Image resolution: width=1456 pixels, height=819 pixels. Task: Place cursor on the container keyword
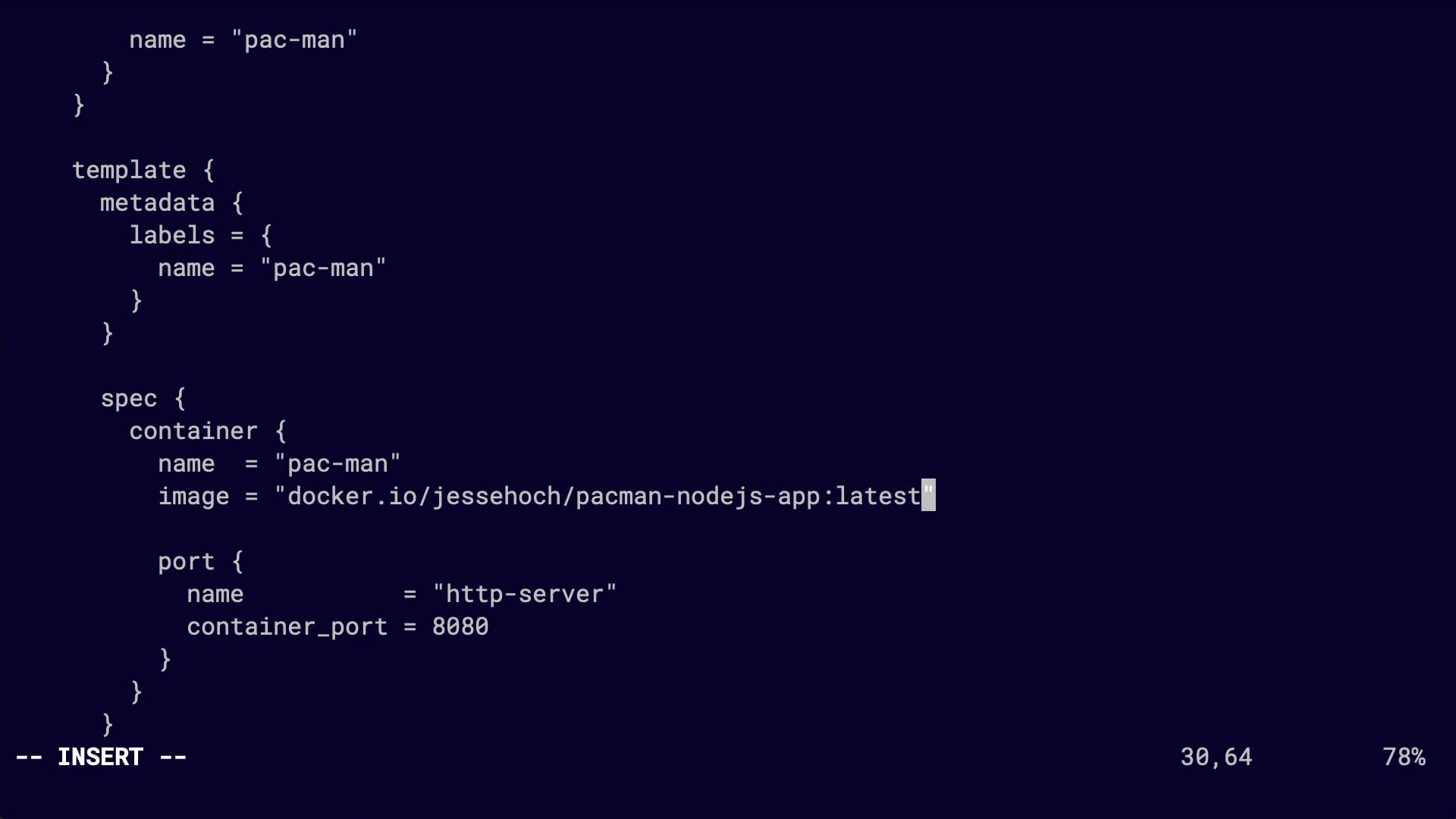click(x=193, y=431)
